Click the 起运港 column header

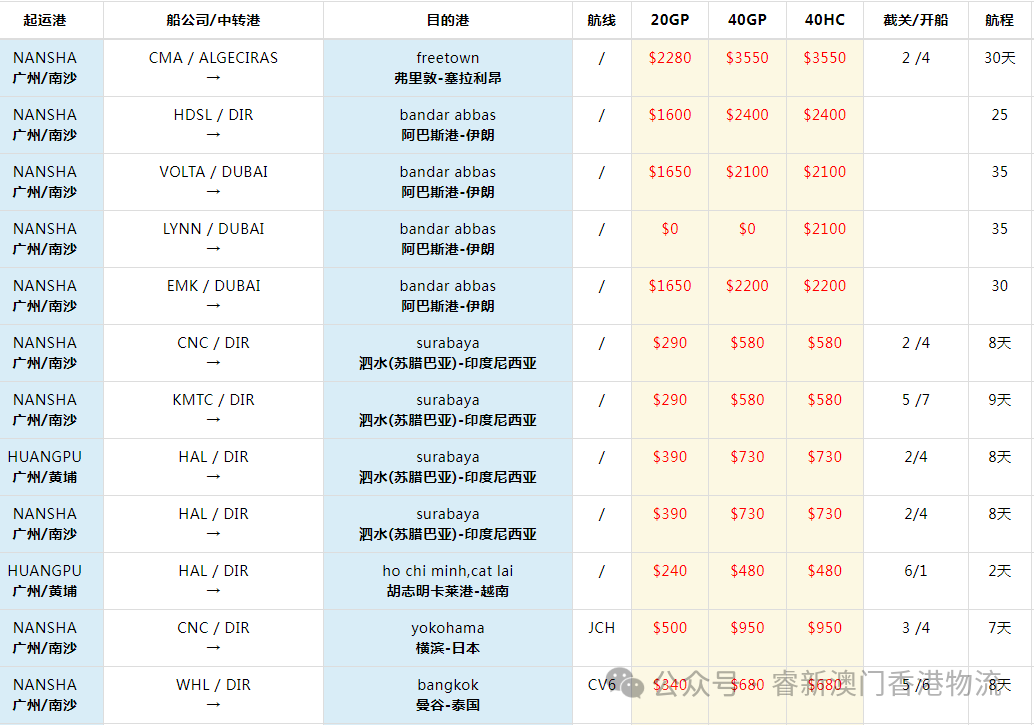[x=45, y=20]
